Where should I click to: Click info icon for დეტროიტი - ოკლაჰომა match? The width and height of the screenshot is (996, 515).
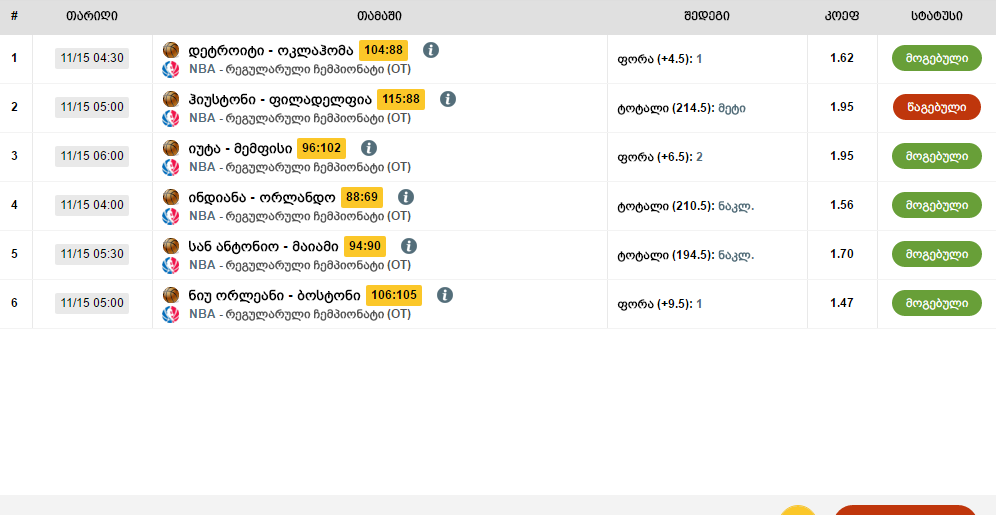431,50
